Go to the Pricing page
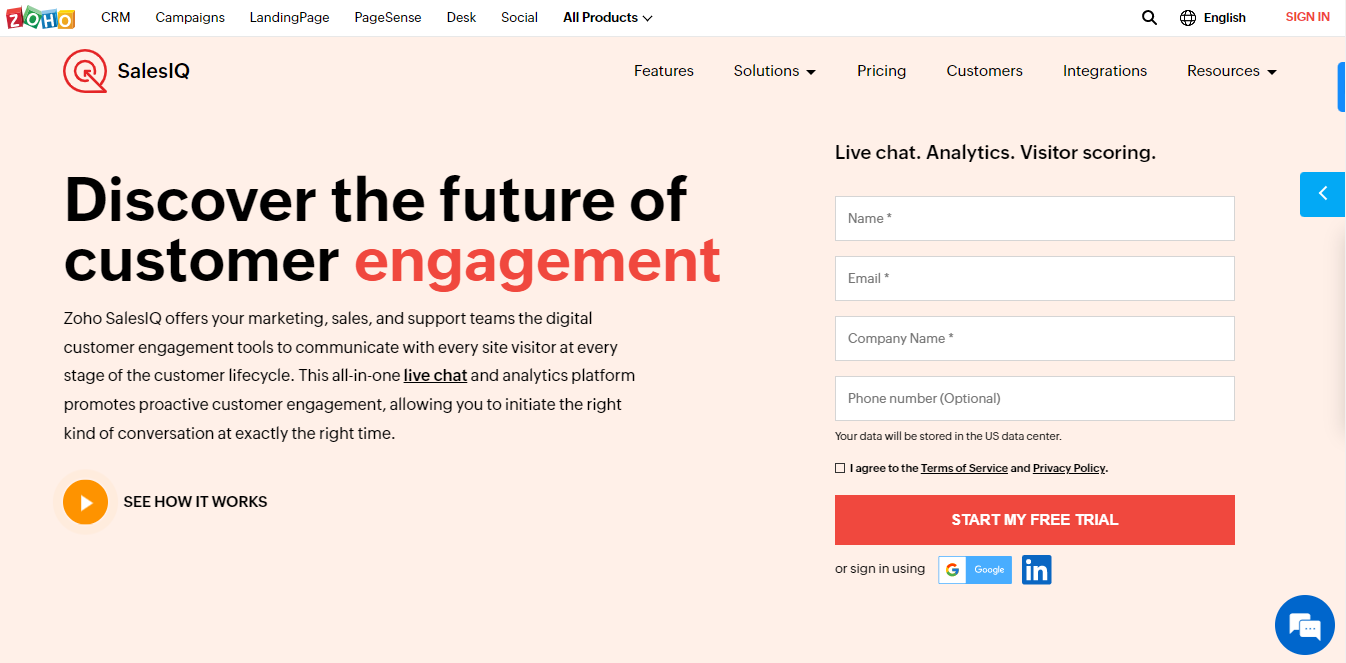1346x663 pixels. pos(881,71)
